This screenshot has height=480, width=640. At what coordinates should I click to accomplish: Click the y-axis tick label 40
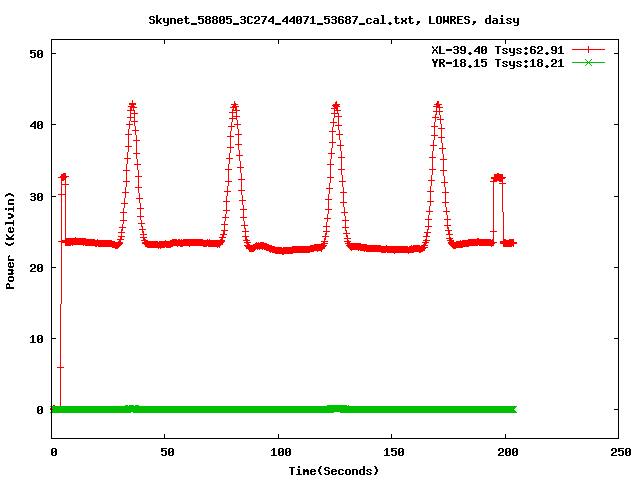point(36,125)
